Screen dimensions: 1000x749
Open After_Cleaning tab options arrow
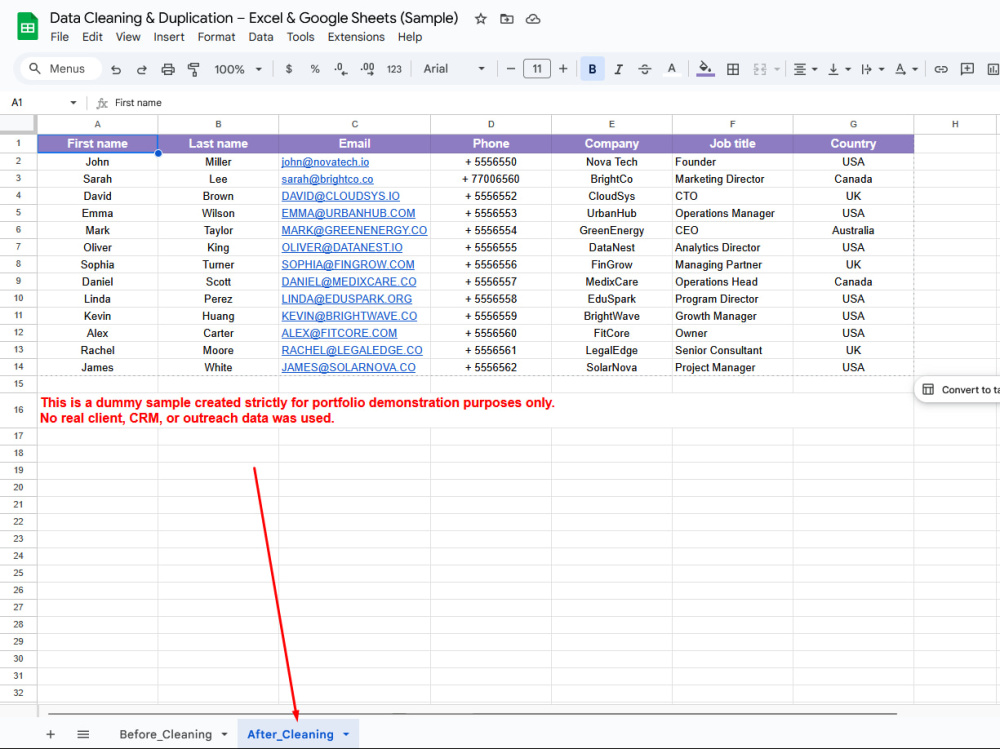pyautogui.click(x=346, y=734)
